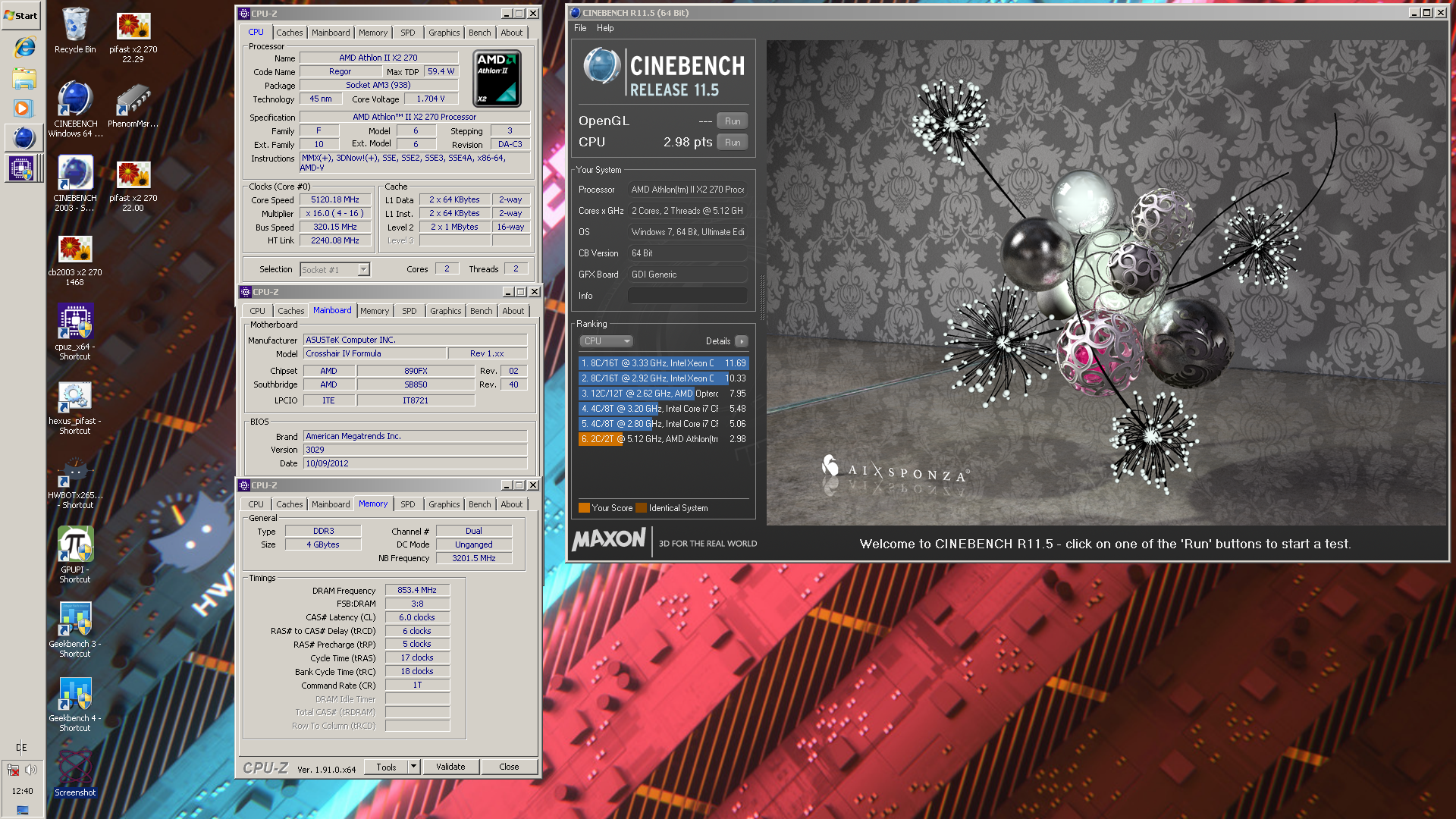Screen dimensions: 1456x819
Task: Open Bench tab in top CPU-Z window
Action: tap(480, 33)
